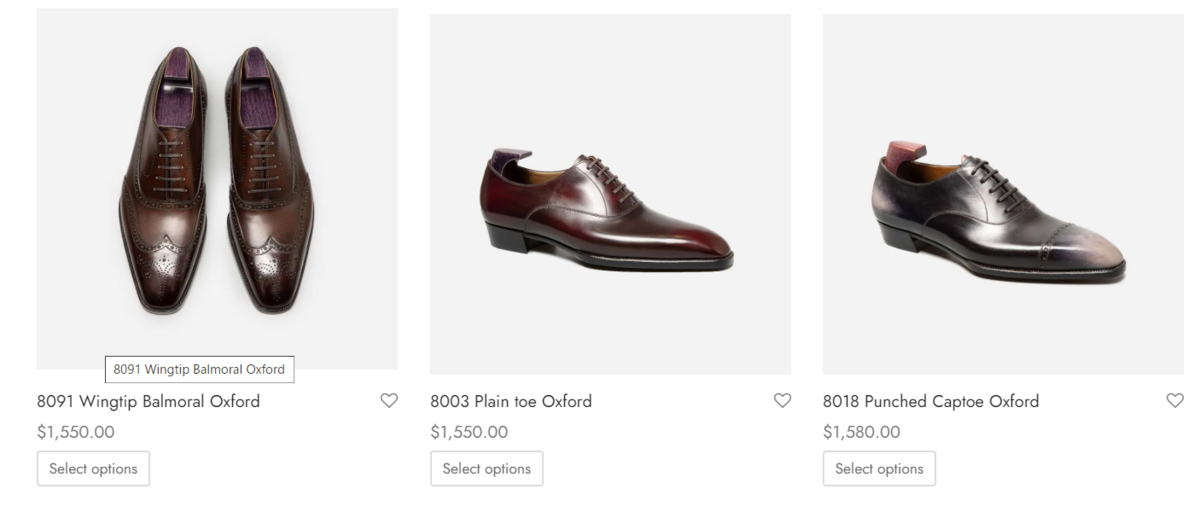Open the grey punched captoe shoe photo
This screenshot has width=1200, height=512.
tap(1000, 215)
